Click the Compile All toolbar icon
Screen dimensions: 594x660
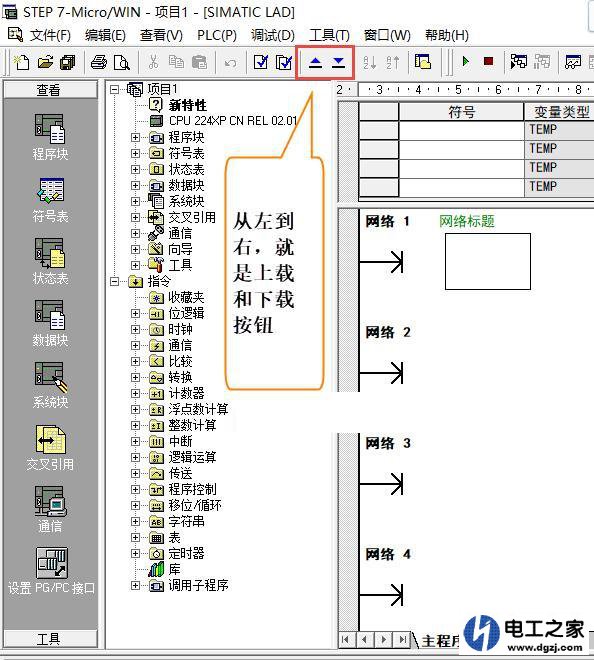click(x=284, y=62)
